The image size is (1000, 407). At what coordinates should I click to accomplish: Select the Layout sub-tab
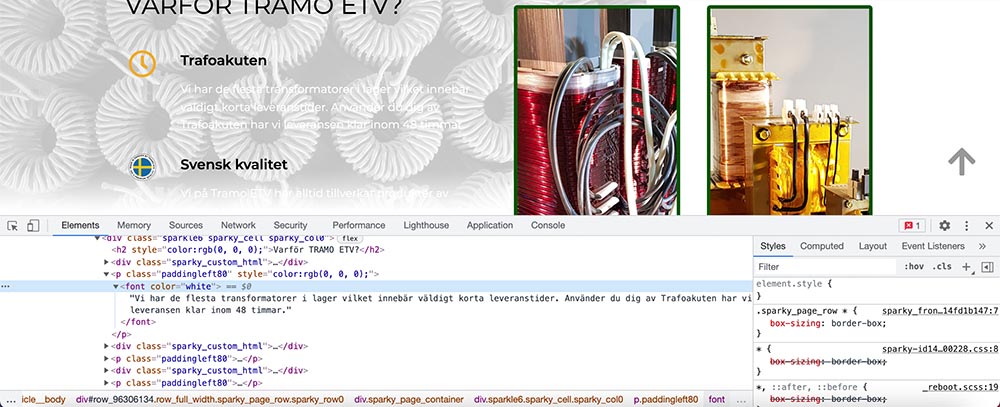pos(872,246)
